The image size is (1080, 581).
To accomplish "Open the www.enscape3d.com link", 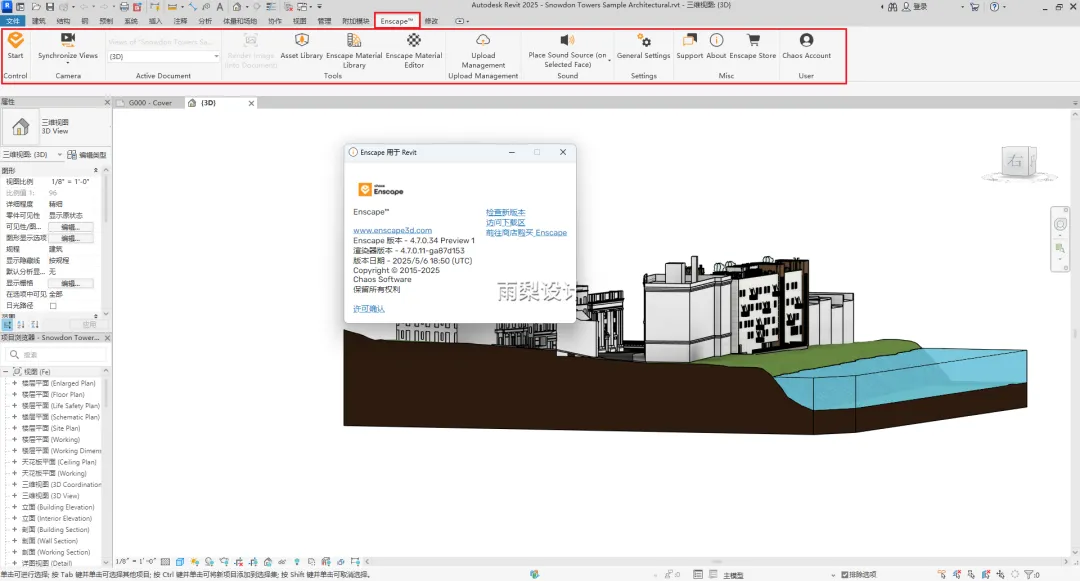I will point(393,231).
